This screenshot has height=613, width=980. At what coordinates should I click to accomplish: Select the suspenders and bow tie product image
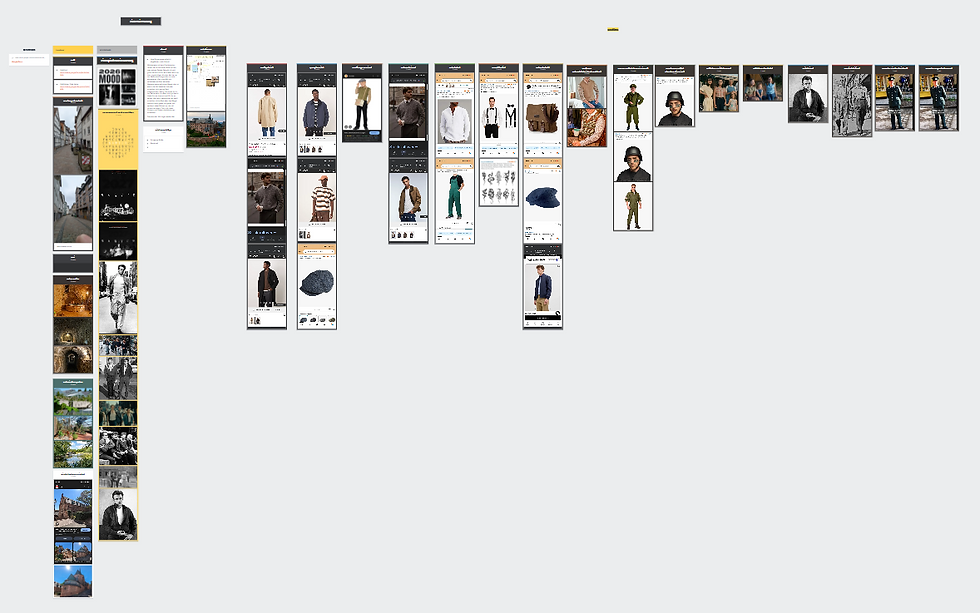point(499,117)
